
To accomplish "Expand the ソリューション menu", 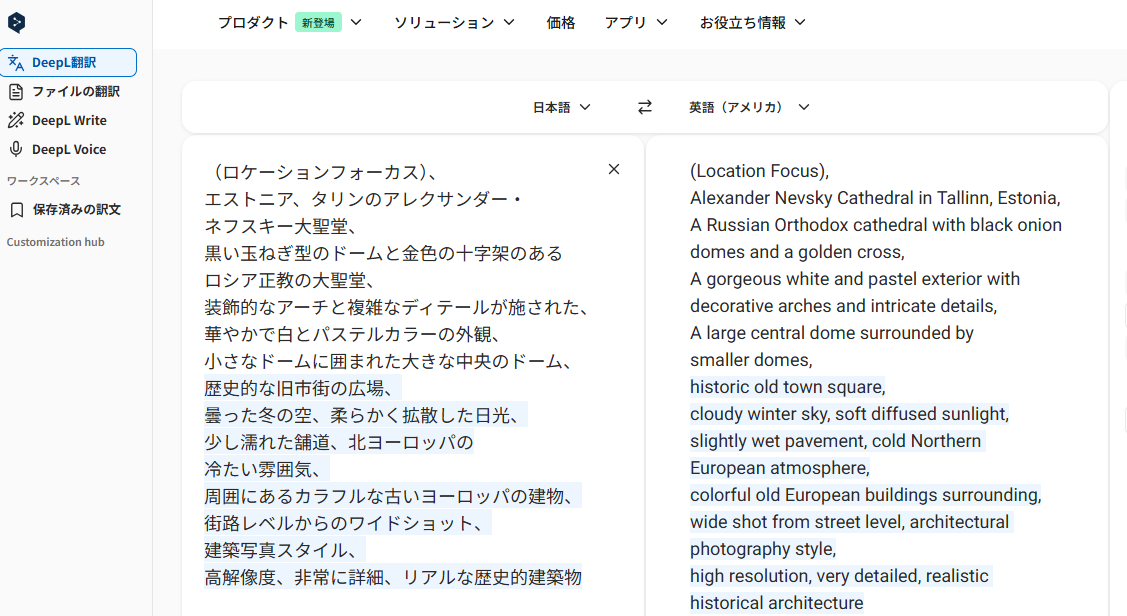I will coord(454,22).
